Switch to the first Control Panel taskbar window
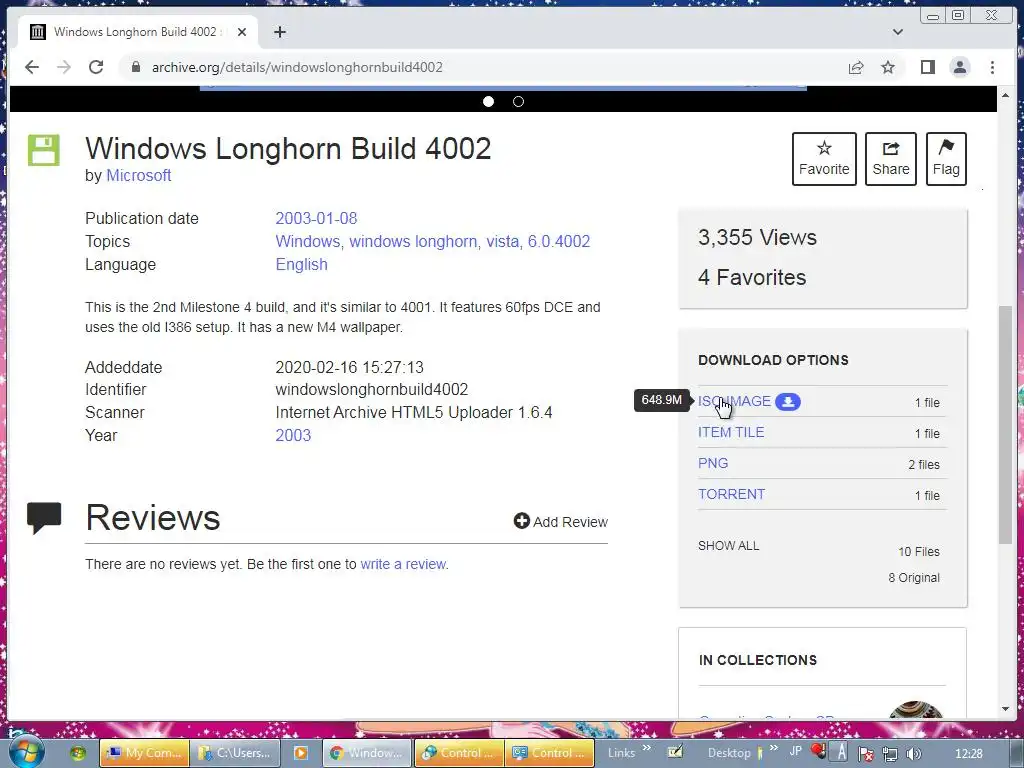This screenshot has width=1024, height=768. click(x=459, y=753)
